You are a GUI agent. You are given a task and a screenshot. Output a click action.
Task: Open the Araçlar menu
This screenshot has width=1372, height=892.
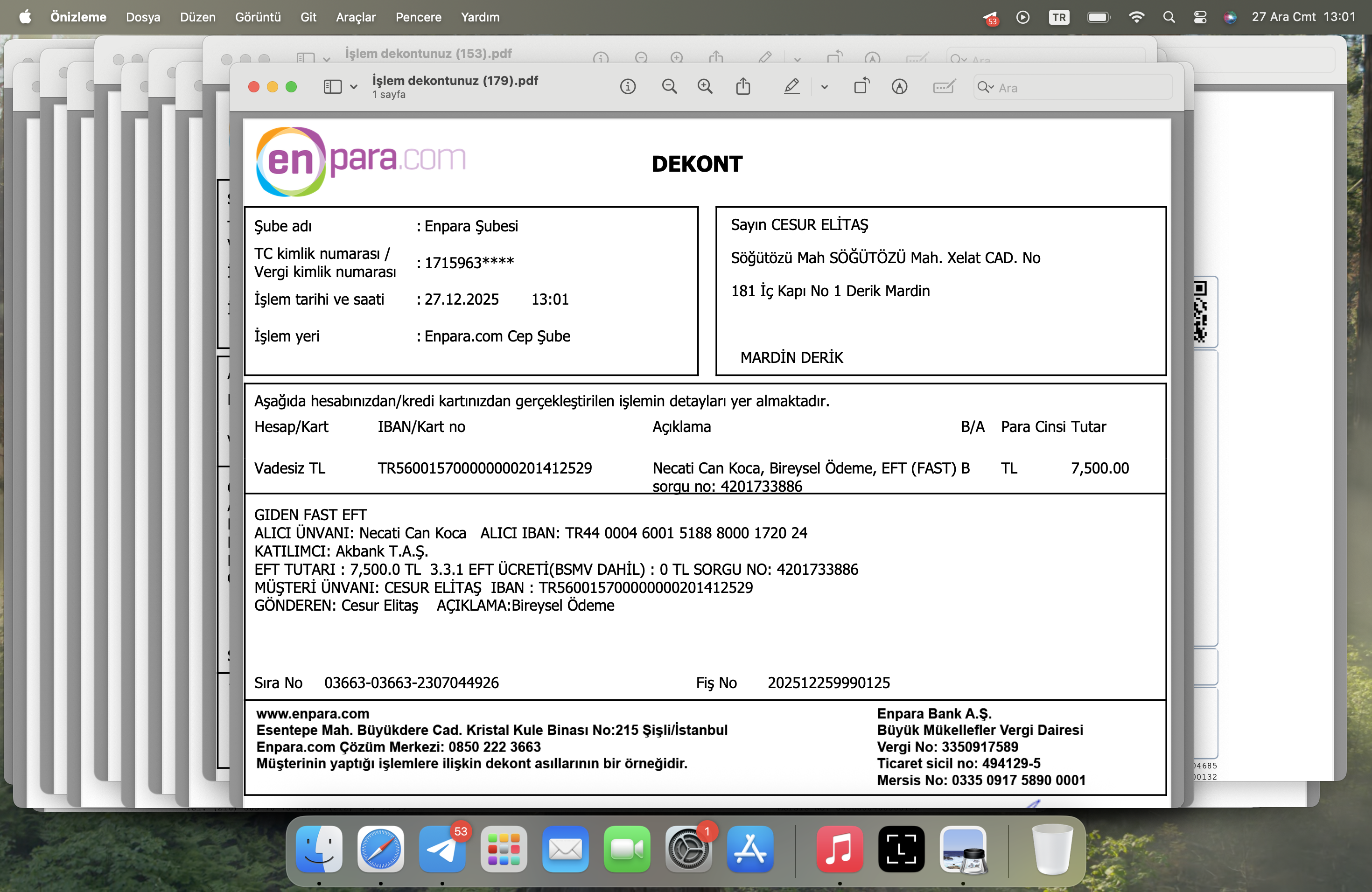click(356, 17)
